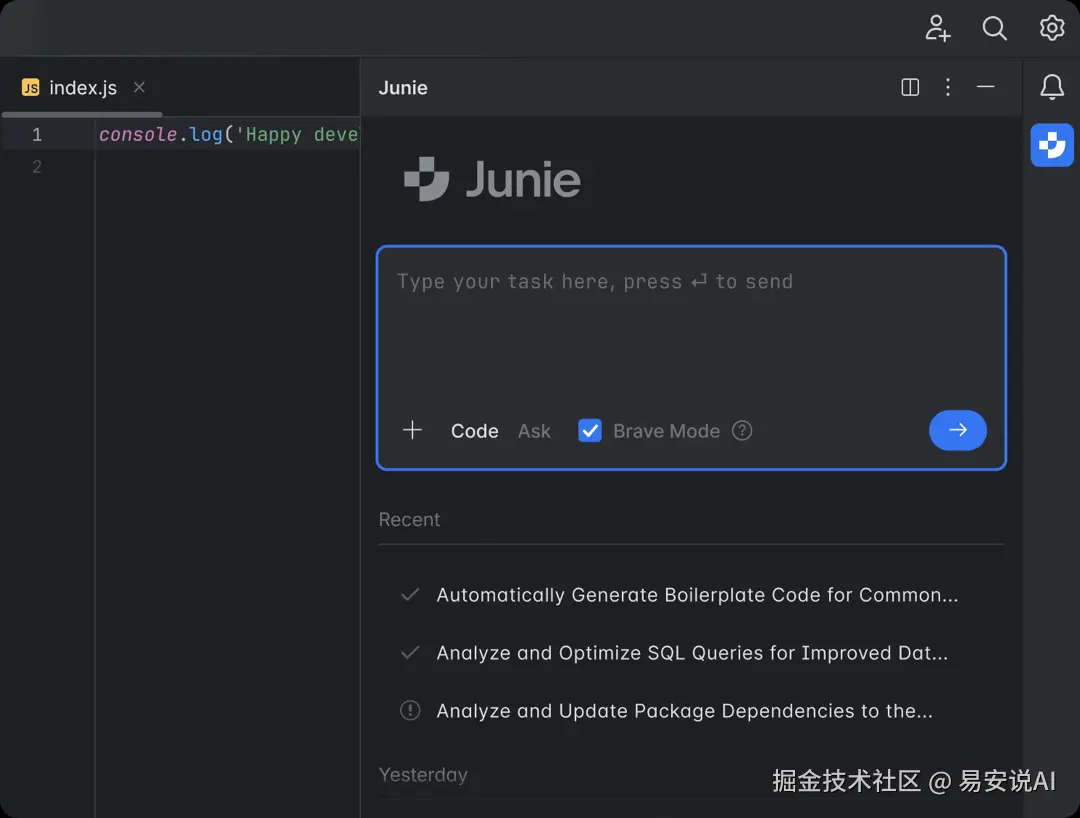Viewport: 1080px width, 818px height.
Task: Click the Junie logo in the panel
Action: [x=492, y=180]
